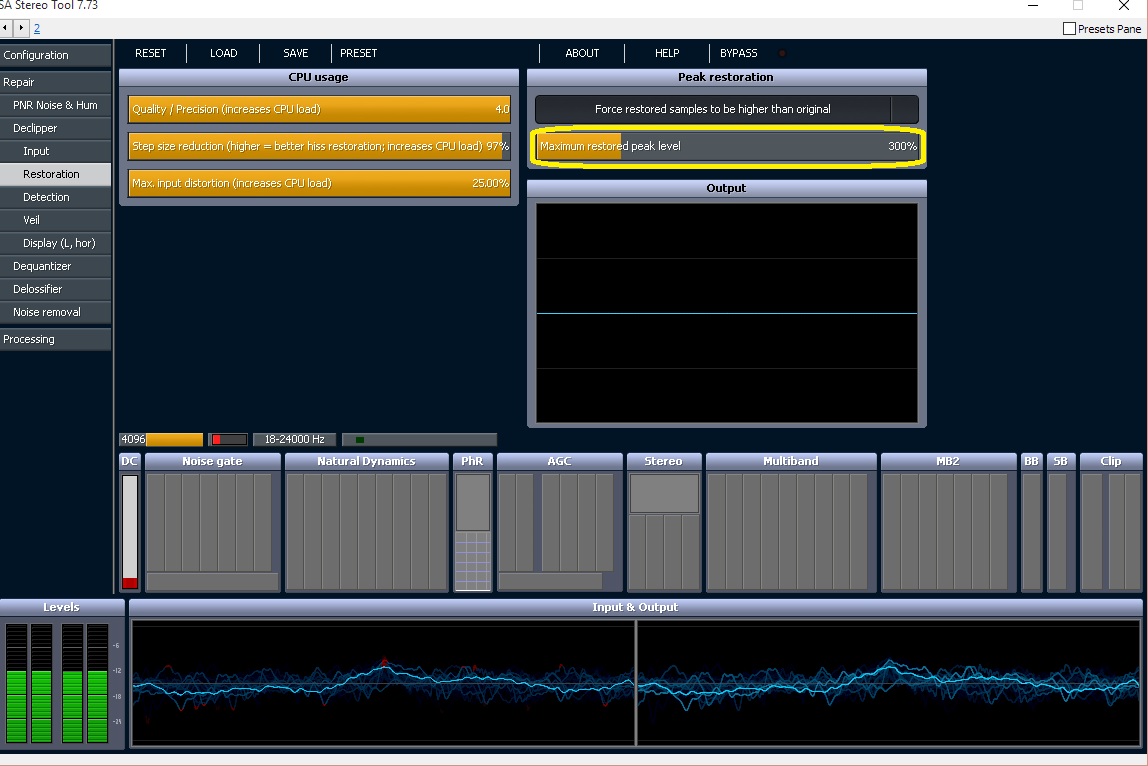Open the Veil page
The image size is (1148, 766).
coord(56,220)
